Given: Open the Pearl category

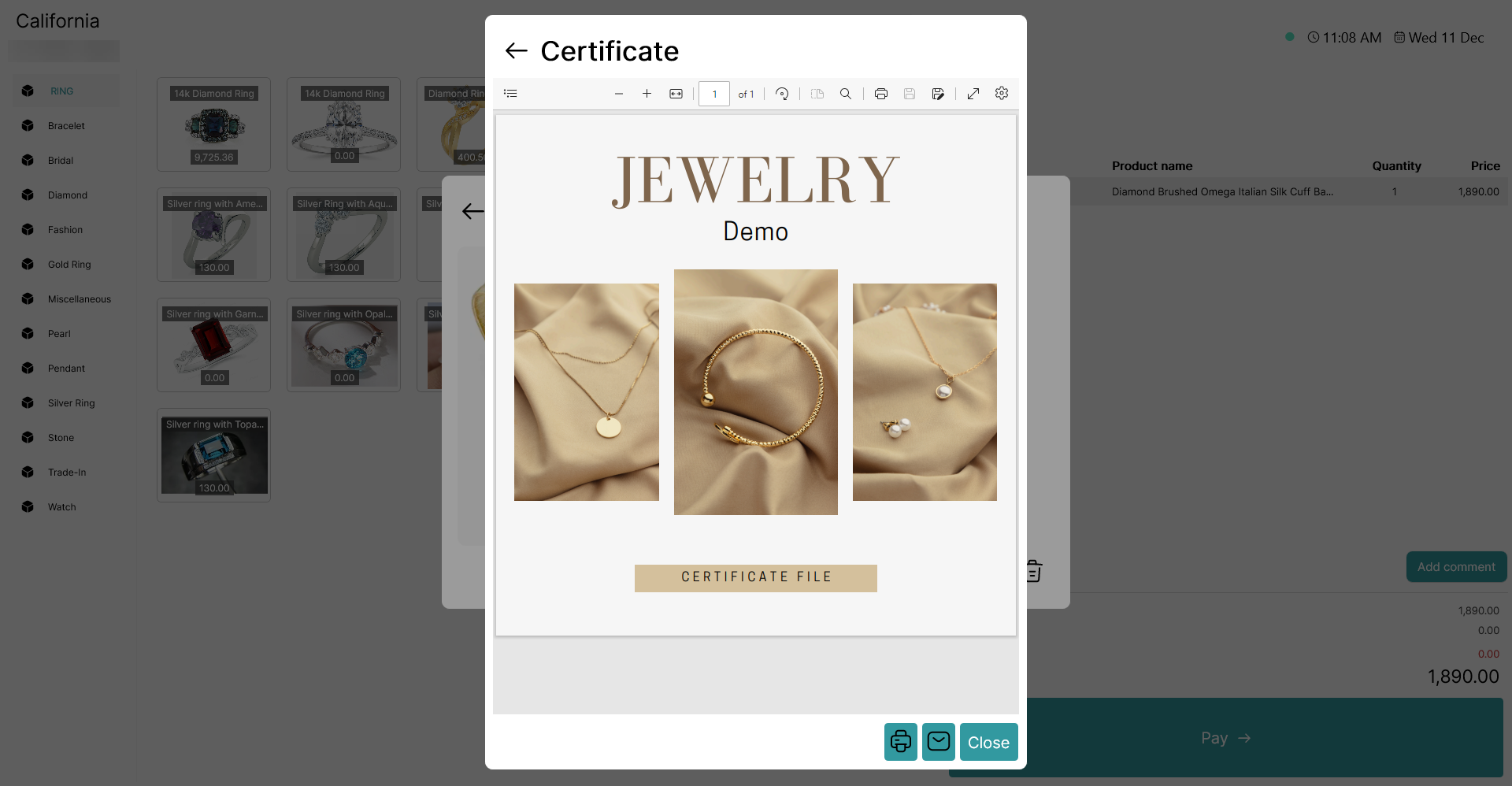Looking at the screenshot, I should 66,334.
